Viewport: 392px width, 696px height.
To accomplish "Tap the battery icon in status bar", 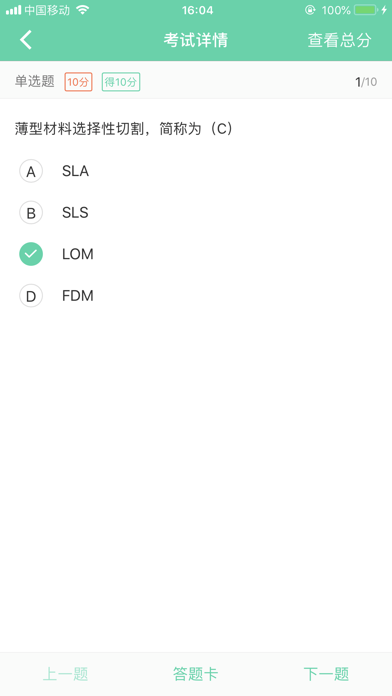I will [365, 10].
